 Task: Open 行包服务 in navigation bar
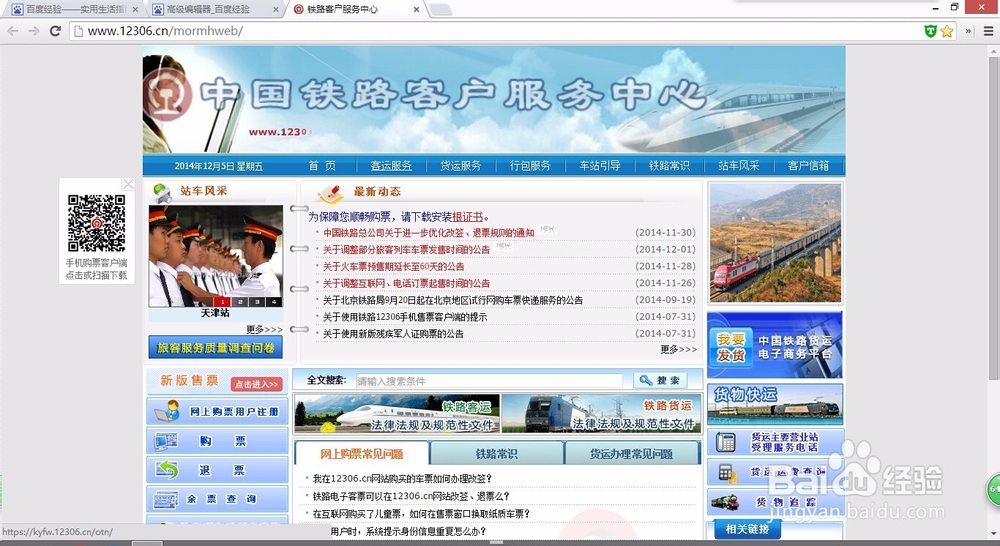tap(530, 166)
